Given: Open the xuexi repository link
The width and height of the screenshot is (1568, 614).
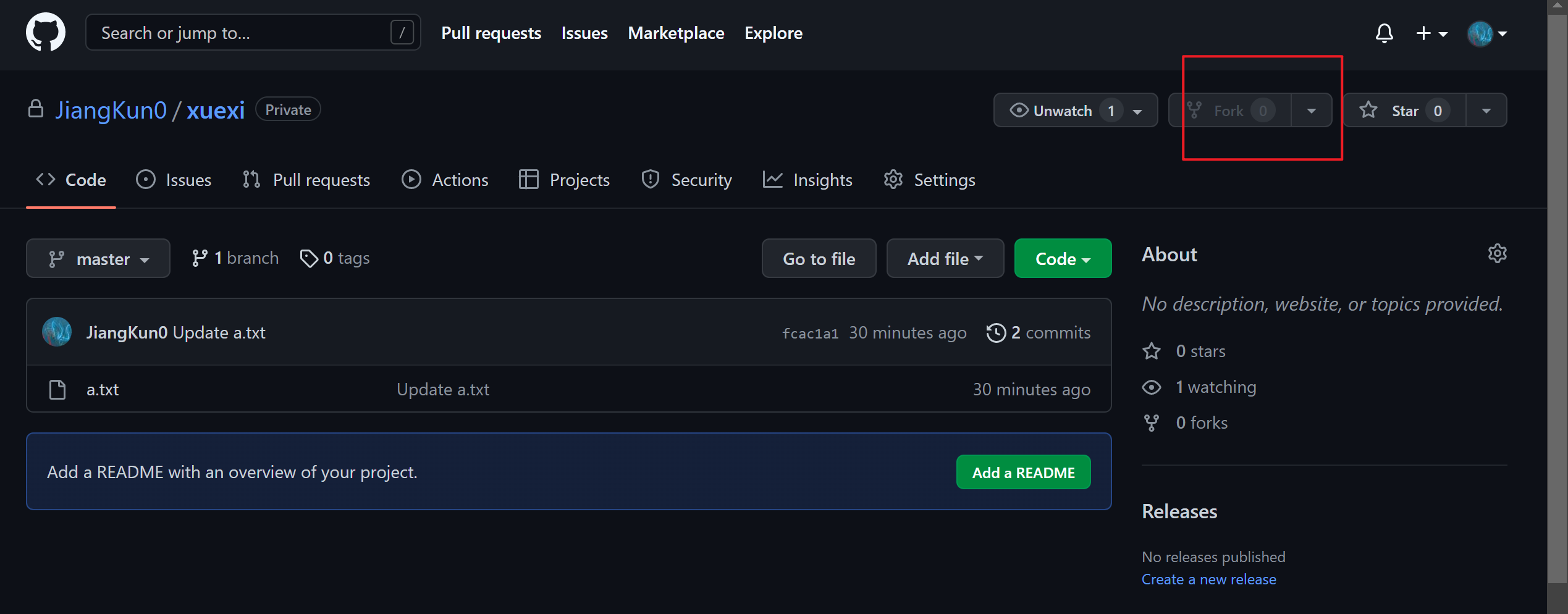Looking at the screenshot, I should [x=216, y=110].
